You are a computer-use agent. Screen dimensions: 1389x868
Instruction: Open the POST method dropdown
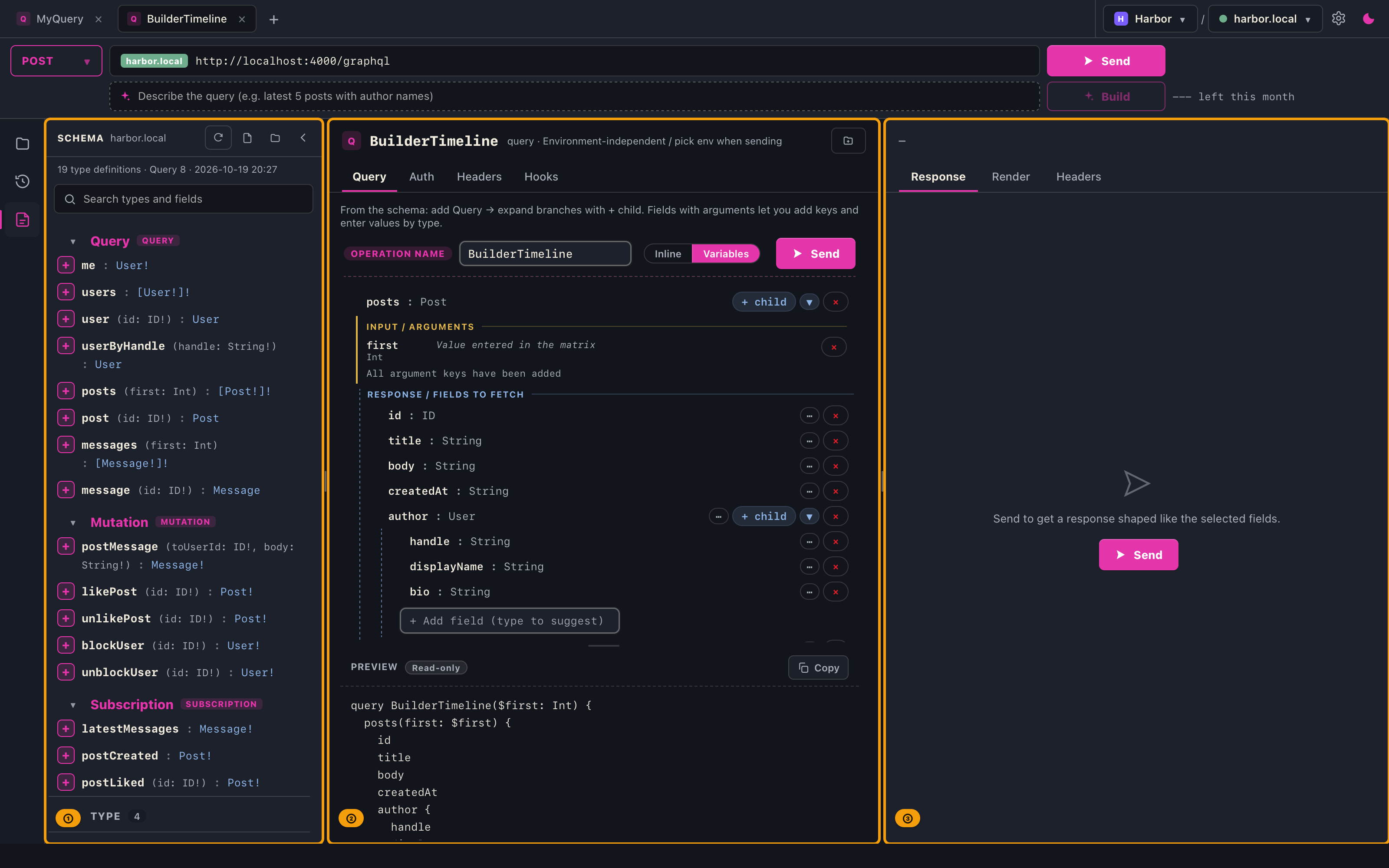coord(56,61)
